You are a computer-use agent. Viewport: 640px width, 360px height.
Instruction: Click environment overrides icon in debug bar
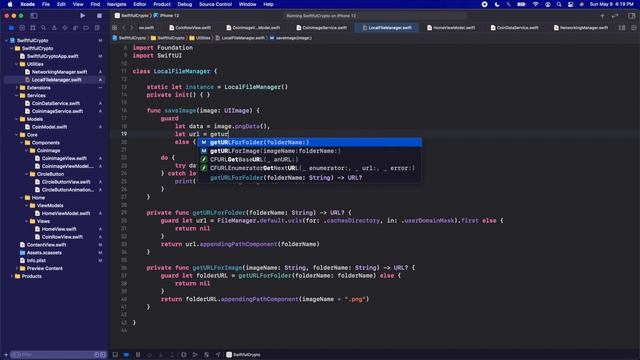coord(207,355)
